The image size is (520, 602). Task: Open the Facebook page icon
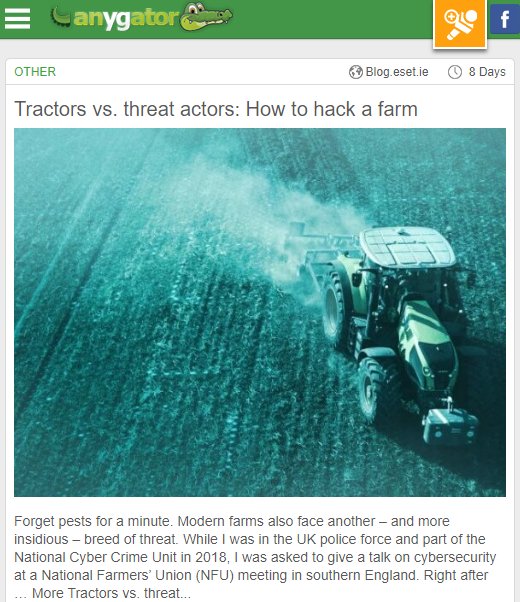click(505, 19)
